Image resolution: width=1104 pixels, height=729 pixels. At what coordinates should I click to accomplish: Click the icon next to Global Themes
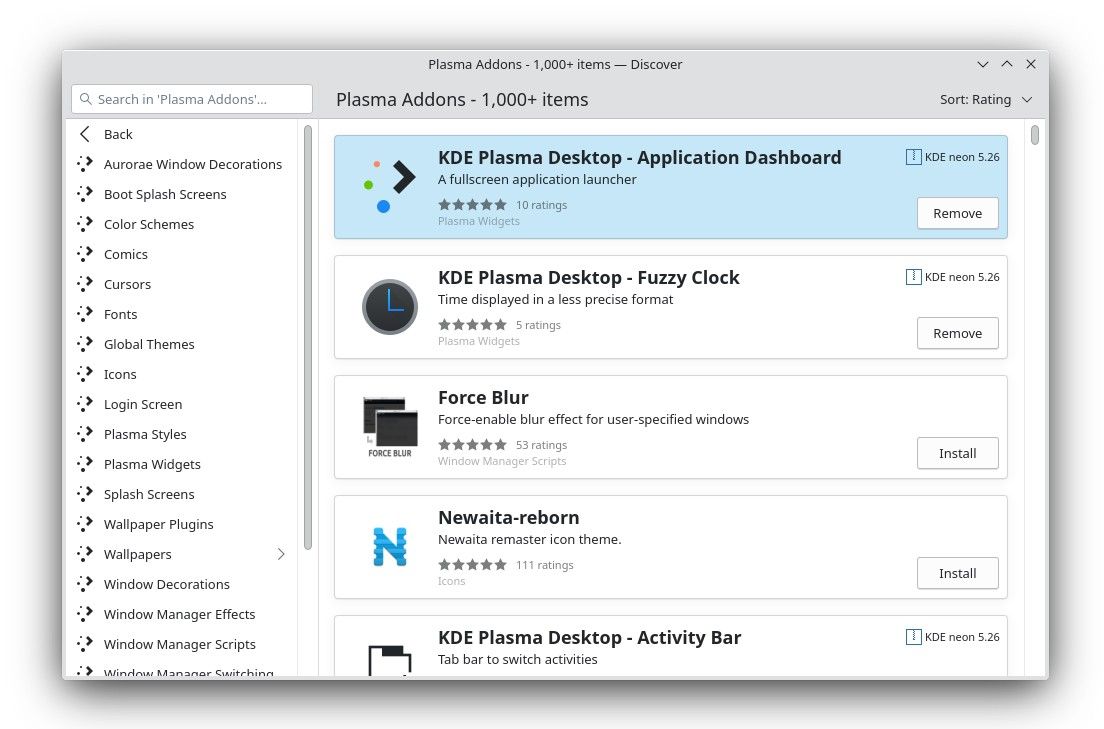pos(85,344)
